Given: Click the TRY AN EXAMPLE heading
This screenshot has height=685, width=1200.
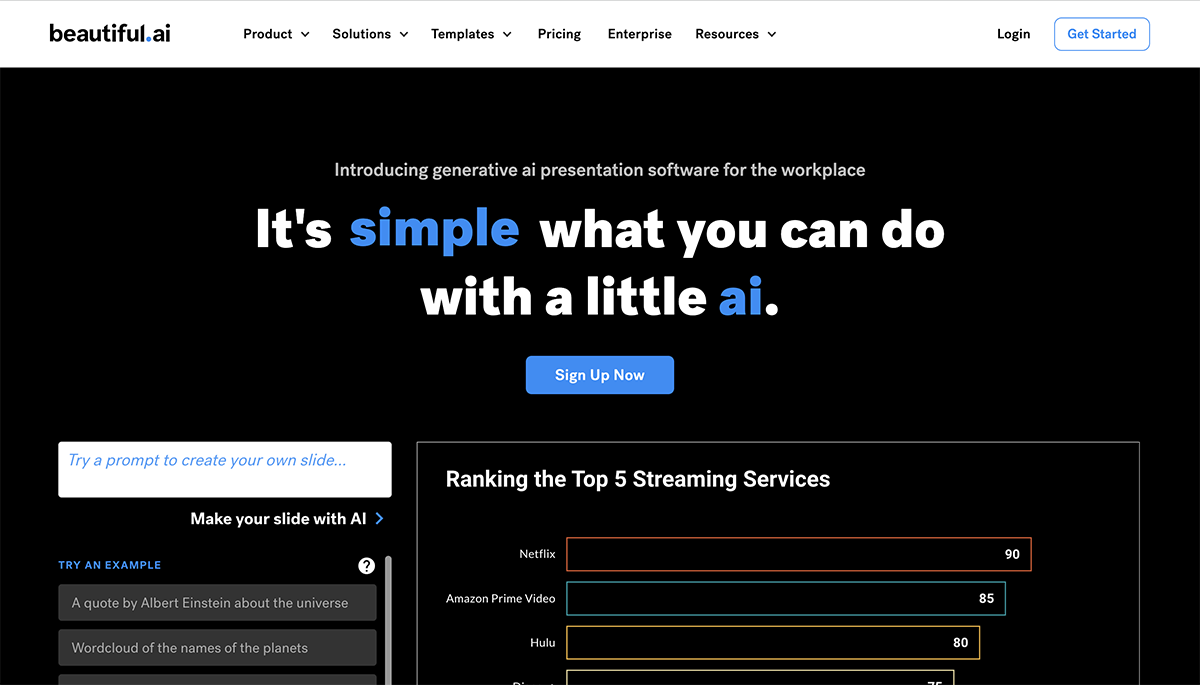Looking at the screenshot, I should (x=110, y=565).
